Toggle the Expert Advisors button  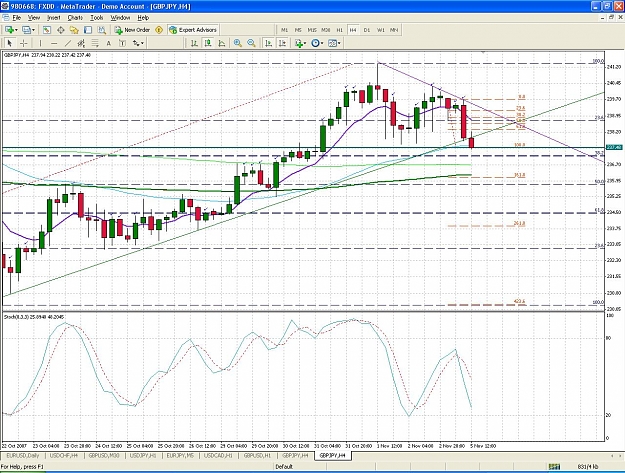coord(193,30)
